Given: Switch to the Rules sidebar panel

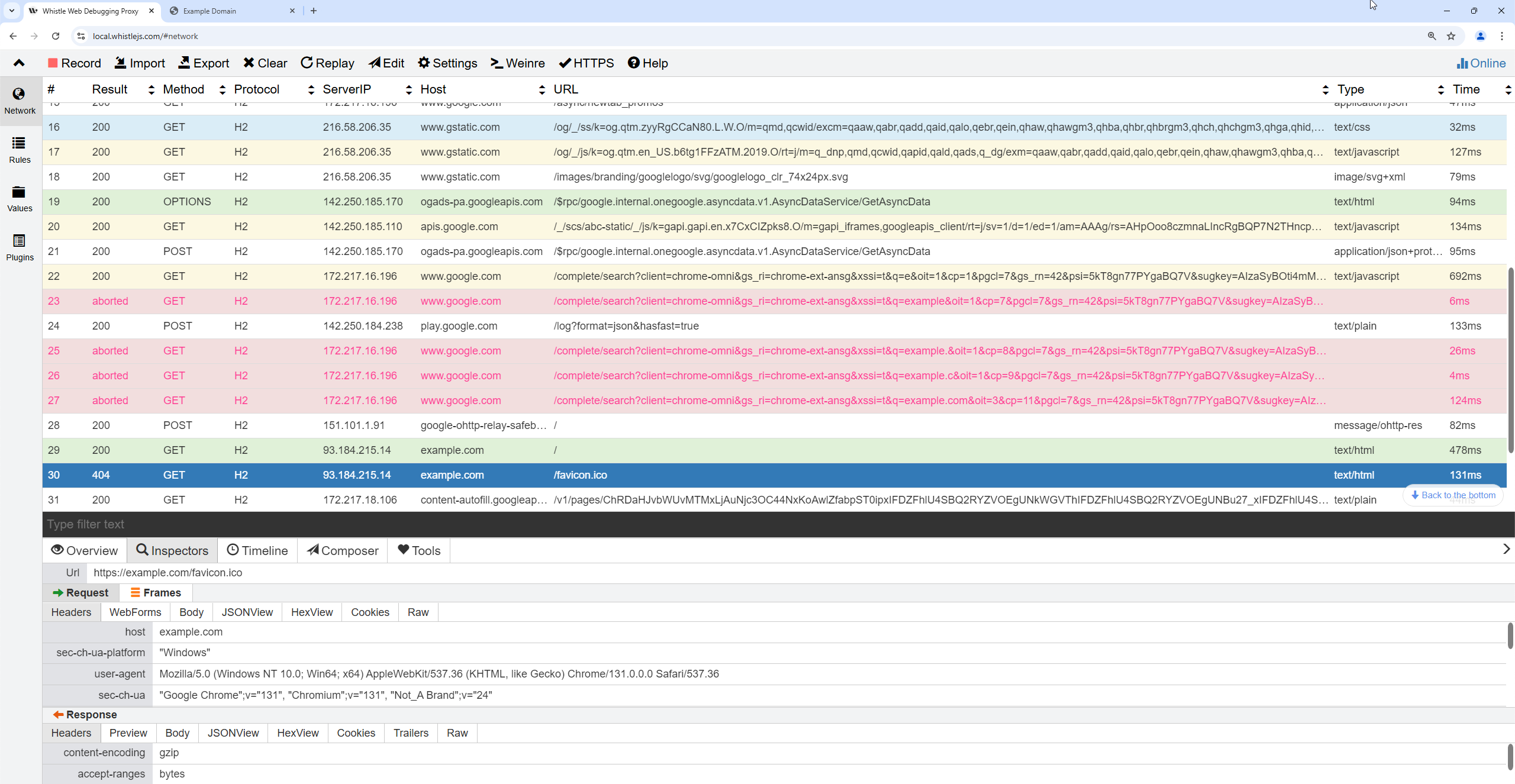Looking at the screenshot, I should 20,150.
